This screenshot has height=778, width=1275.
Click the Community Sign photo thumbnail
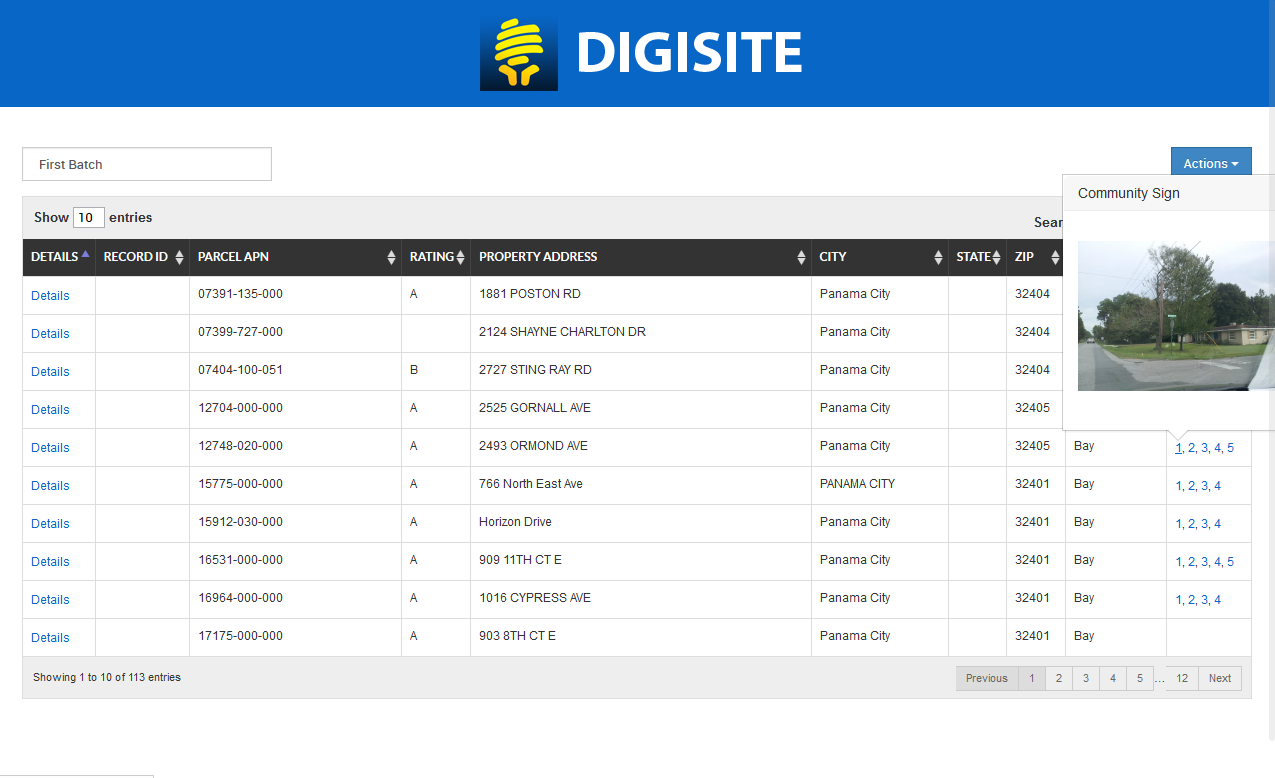1175,316
